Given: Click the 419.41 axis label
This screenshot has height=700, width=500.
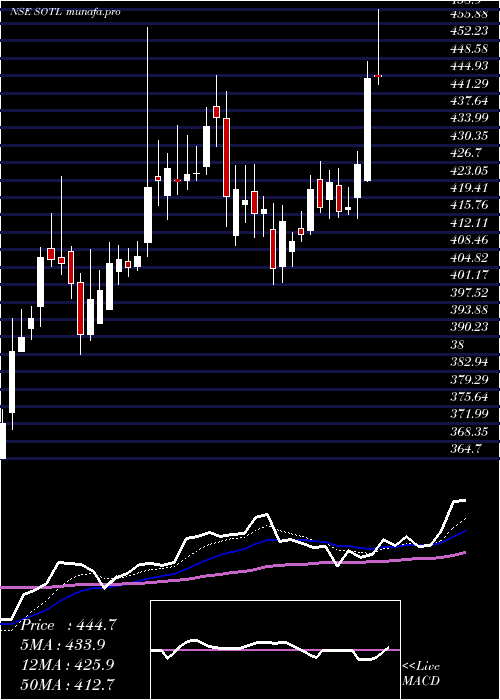Looking at the screenshot, I should pyautogui.click(x=469, y=188).
